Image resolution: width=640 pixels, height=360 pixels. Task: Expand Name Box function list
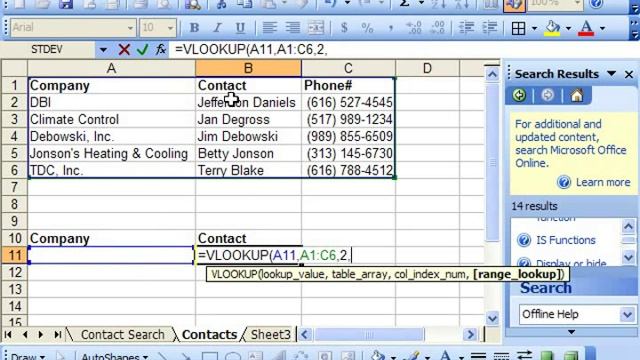[x=103, y=50]
